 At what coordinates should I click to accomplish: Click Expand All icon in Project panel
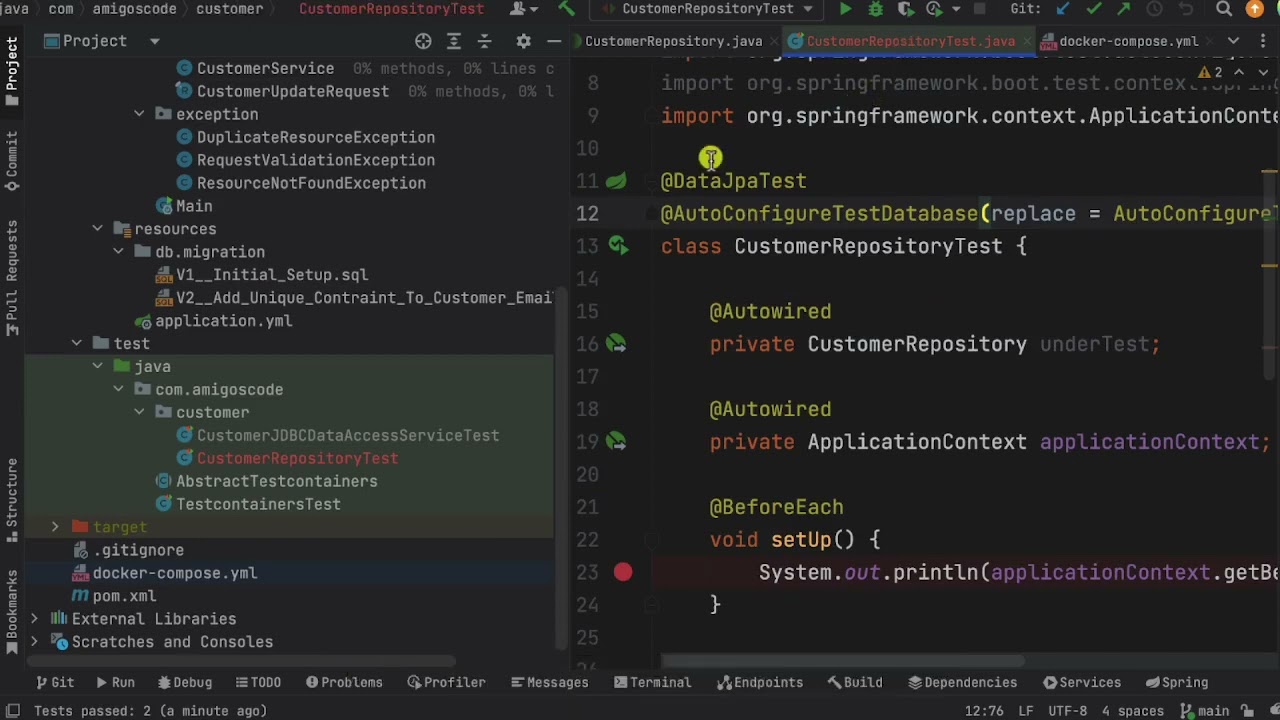pyautogui.click(x=454, y=41)
